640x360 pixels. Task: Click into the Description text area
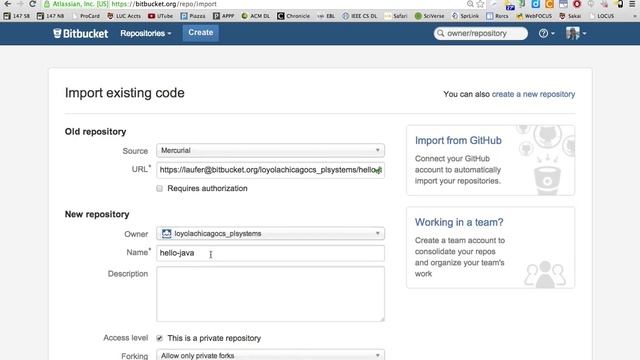tap(270, 294)
